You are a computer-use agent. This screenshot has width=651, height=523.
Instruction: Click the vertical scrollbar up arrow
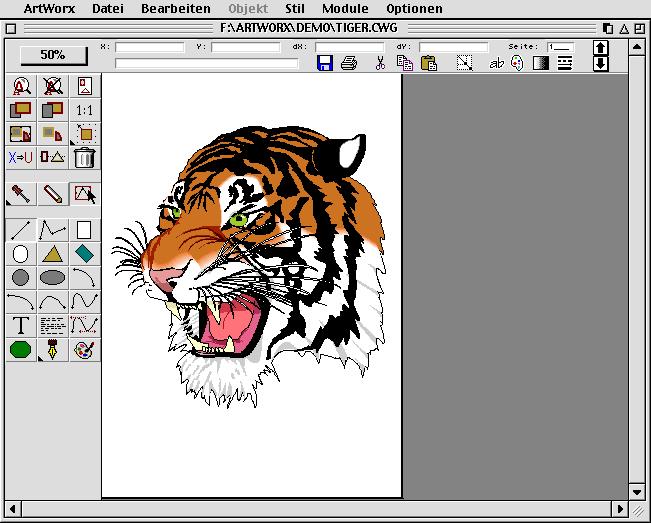pos(637,47)
